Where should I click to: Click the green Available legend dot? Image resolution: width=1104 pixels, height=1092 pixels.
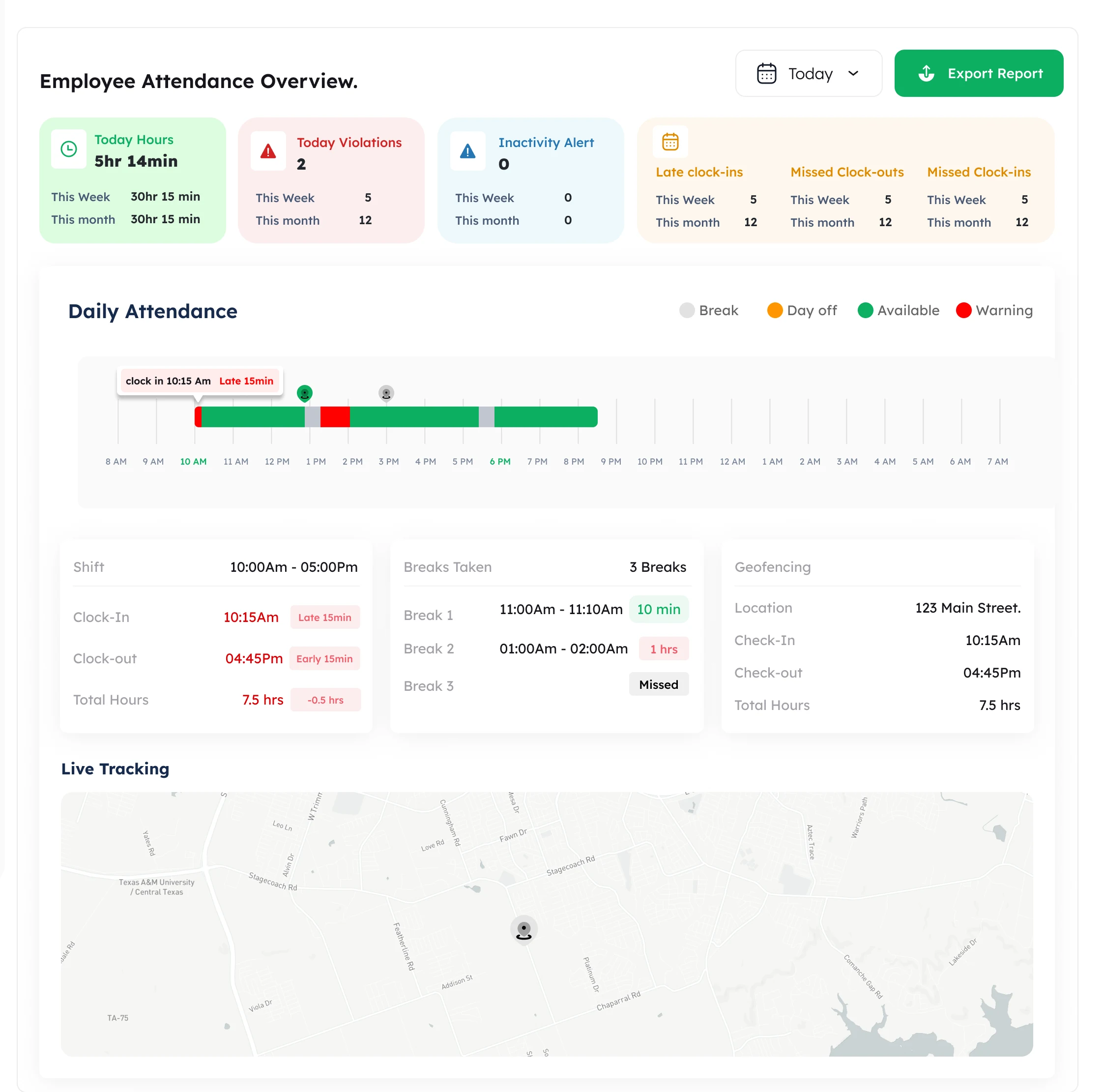865,310
